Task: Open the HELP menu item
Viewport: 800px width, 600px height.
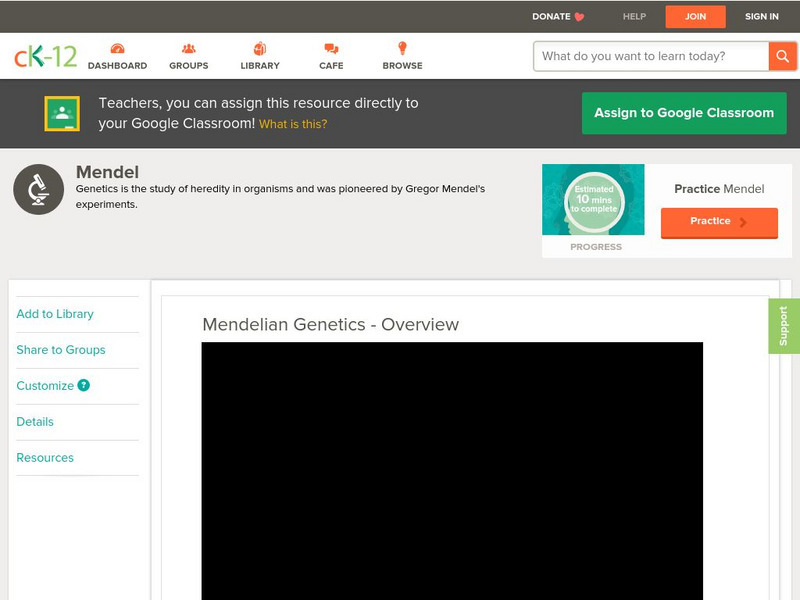Action: click(634, 16)
